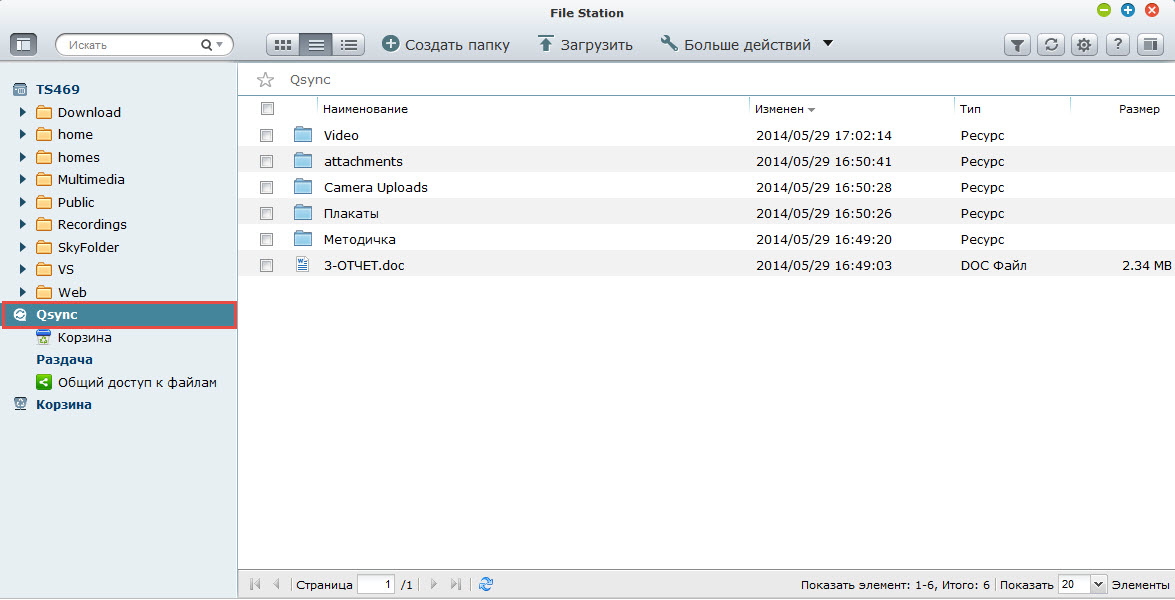Go to the next page arrow
The image size is (1175, 600).
(x=433, y=584)
